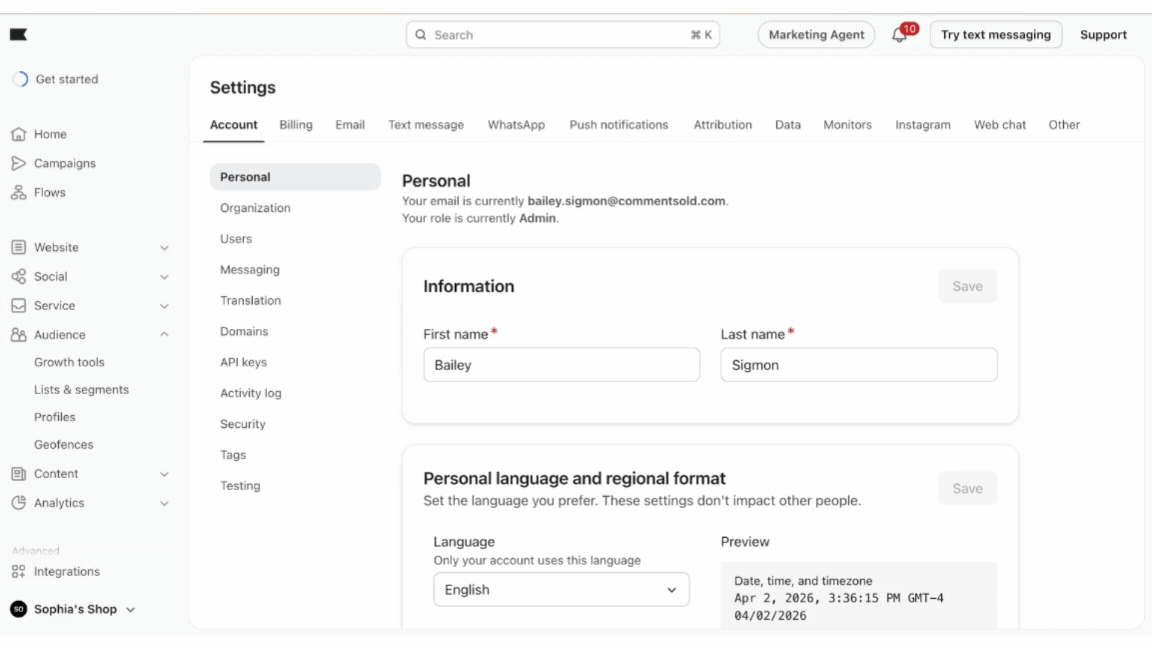
Task: Open the Attribution settings tab
Action: (722, 125)
